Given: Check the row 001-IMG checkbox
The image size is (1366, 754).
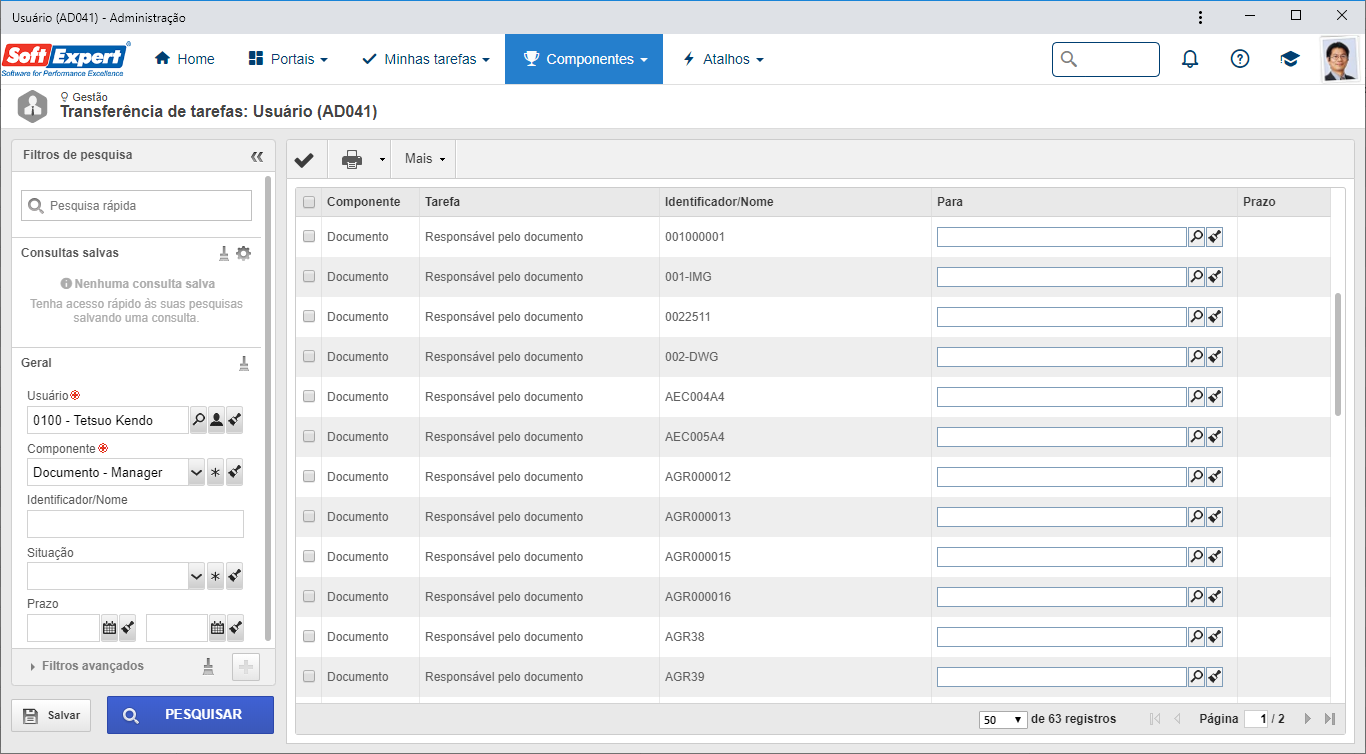Looking at the screenshot, I should (309, 277).
